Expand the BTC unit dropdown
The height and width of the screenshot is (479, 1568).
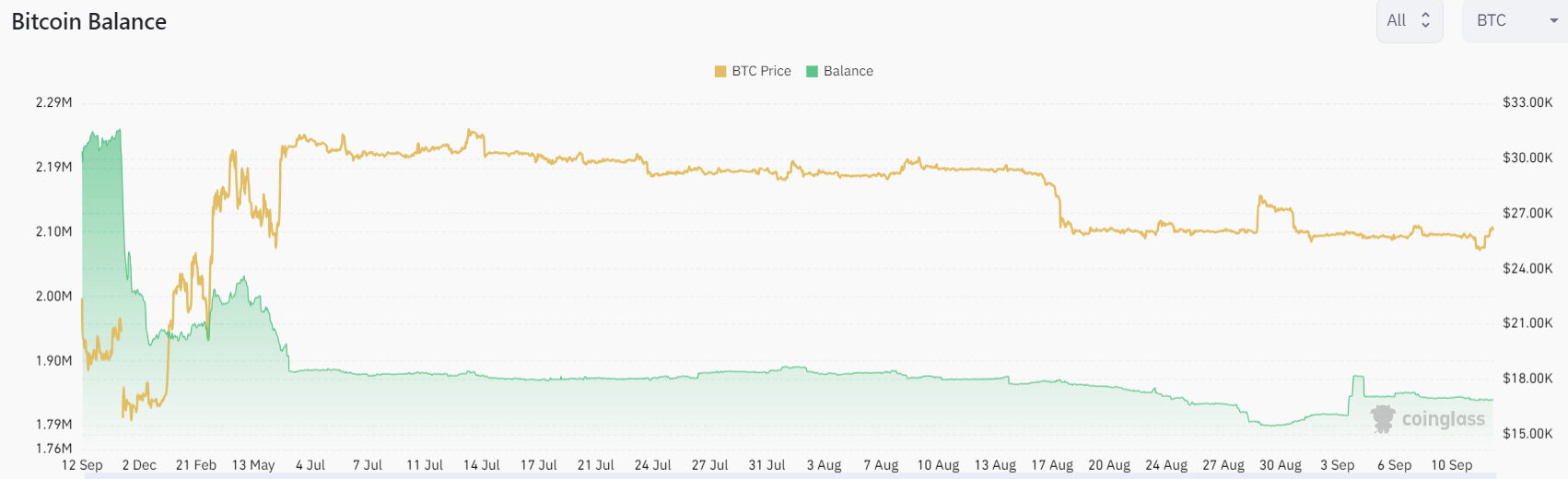click(1514, 20)
